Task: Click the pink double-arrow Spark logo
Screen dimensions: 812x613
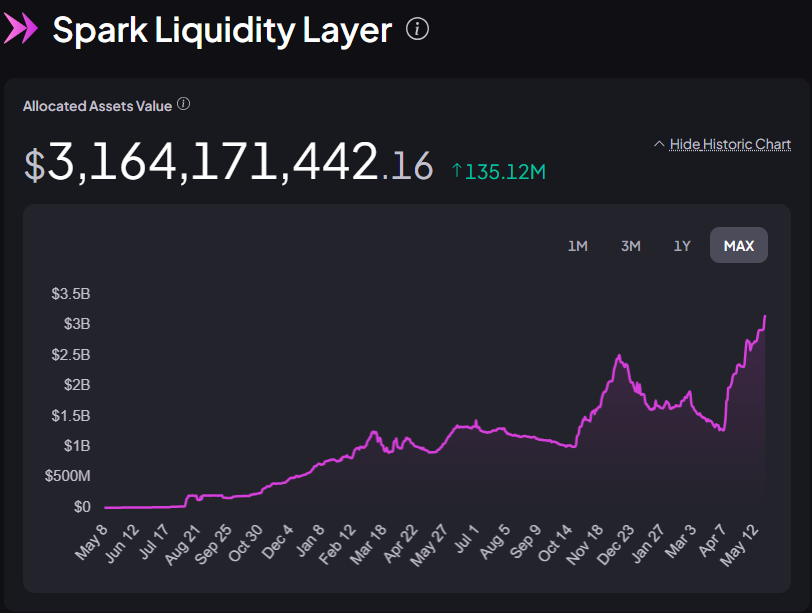Action: 21,28
